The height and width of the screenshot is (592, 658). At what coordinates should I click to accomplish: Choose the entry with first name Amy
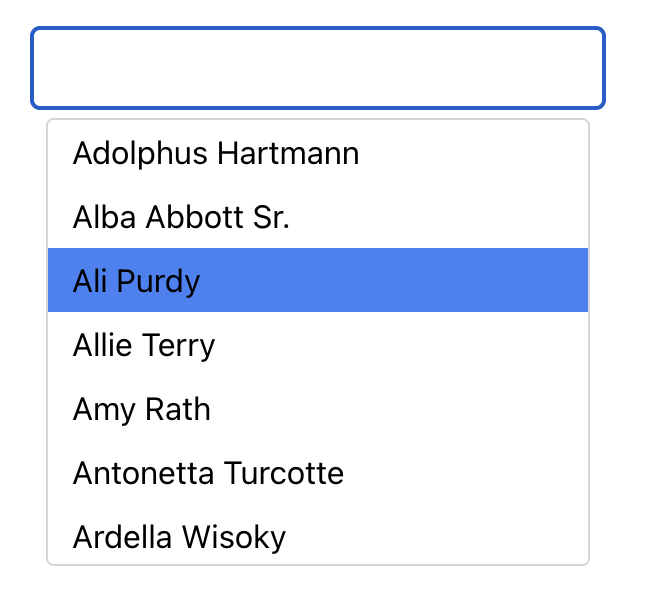(x=142, y=409)
